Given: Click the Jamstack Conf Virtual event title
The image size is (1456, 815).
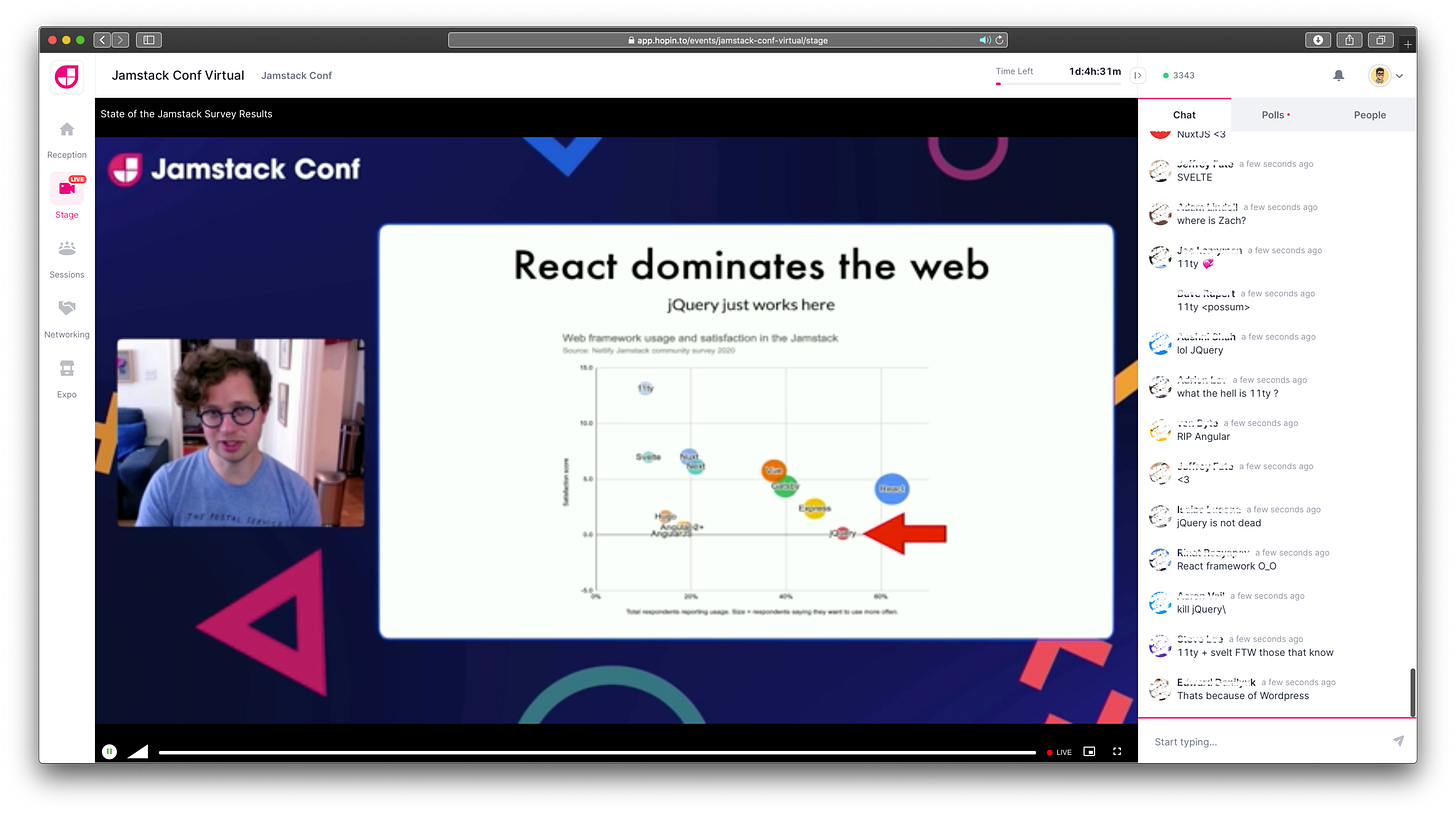Looking at the screenshot, I should pos(178,75).
